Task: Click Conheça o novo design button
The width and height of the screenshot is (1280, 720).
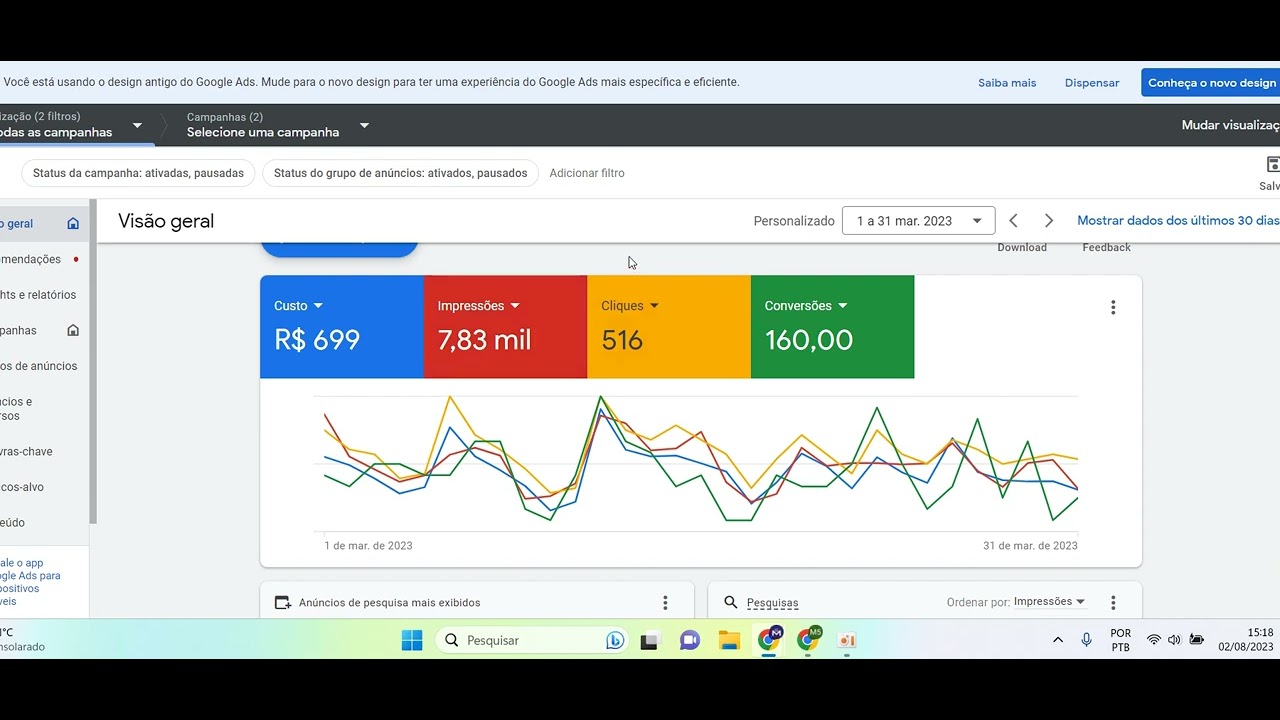Action: [x=1211, y=83]
